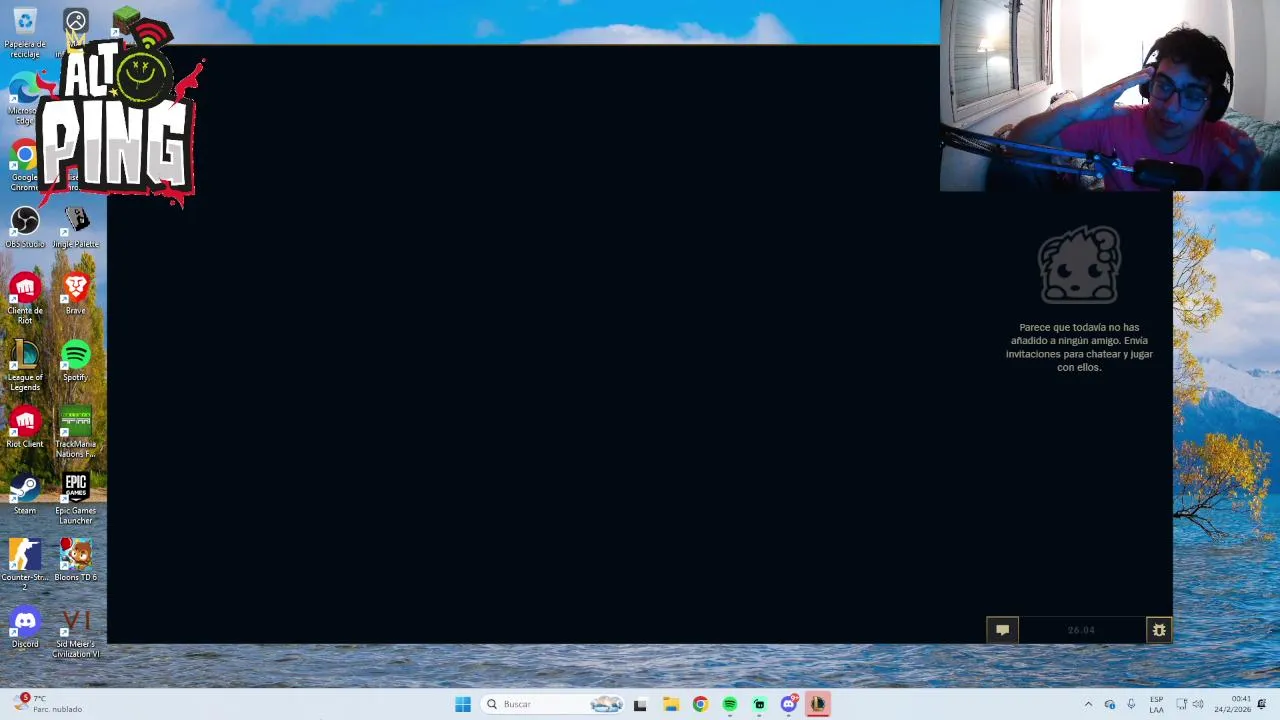Open the chat icon in League client

(1002, 630)
